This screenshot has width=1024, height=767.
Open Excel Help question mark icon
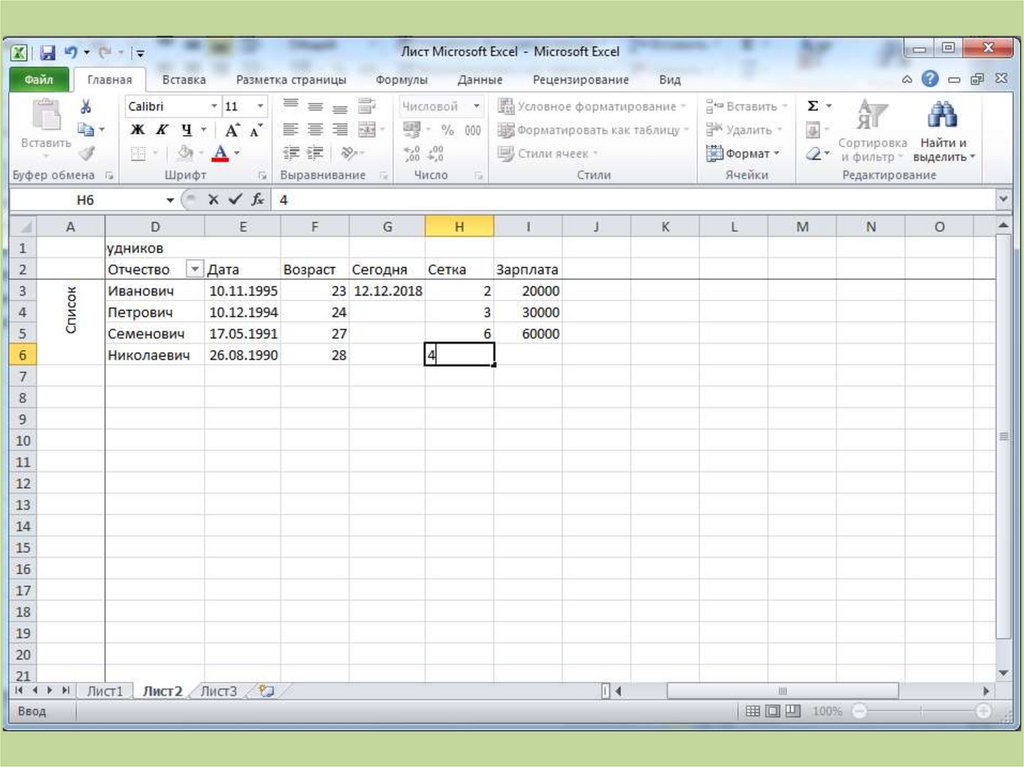(930, 79)
